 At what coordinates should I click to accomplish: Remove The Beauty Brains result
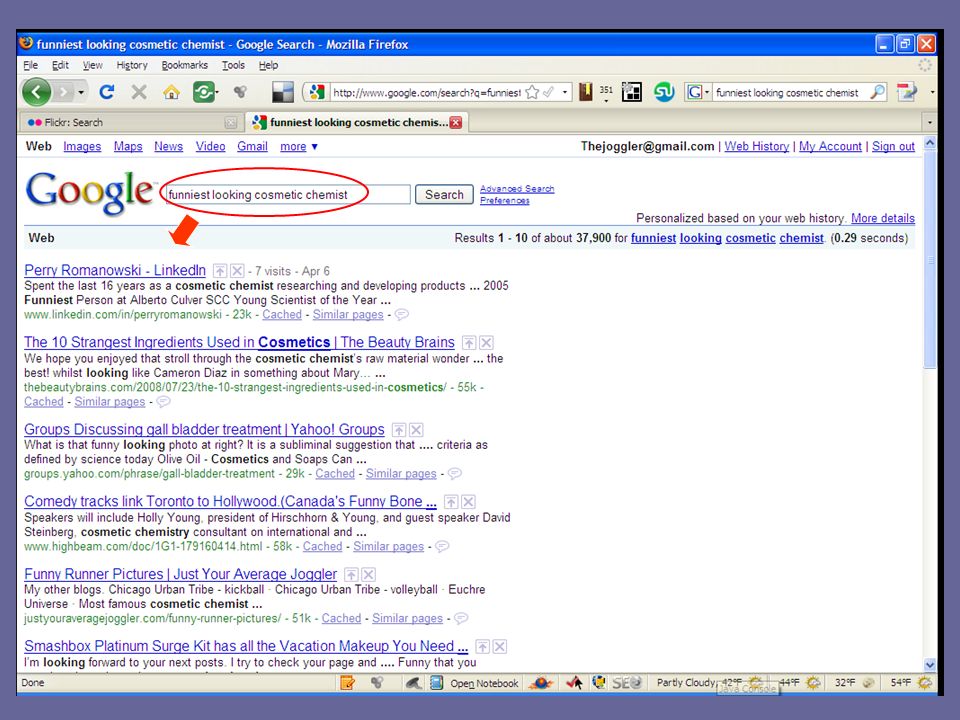[486, 342]
